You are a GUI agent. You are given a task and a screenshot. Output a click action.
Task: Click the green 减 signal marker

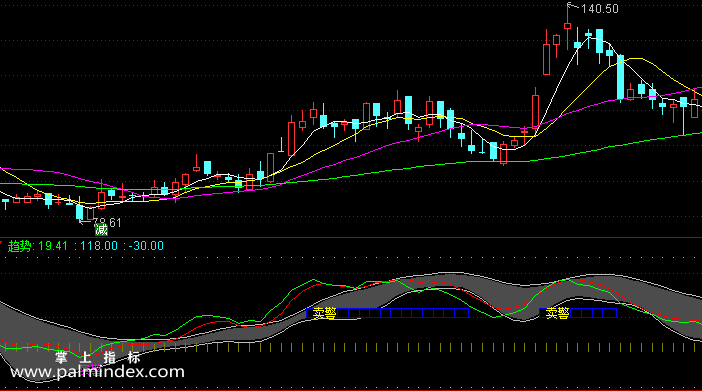[101, 230]
